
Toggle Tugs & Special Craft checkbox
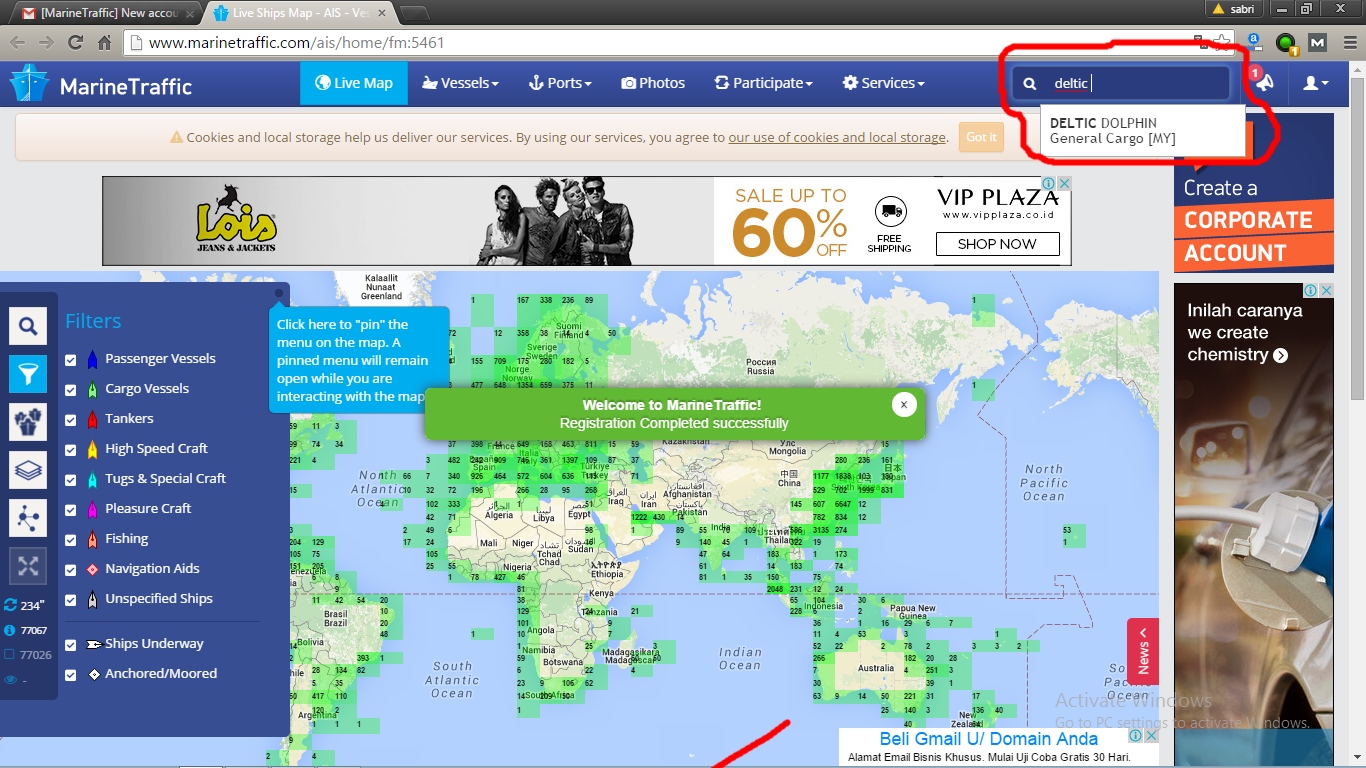tap(71, 480)
